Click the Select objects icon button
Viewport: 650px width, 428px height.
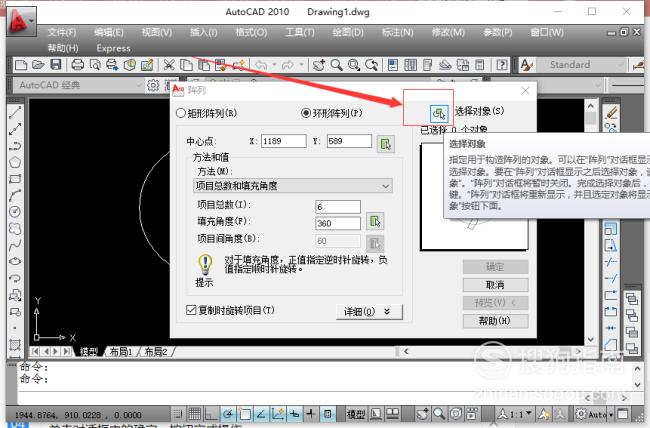coord(439,113)
